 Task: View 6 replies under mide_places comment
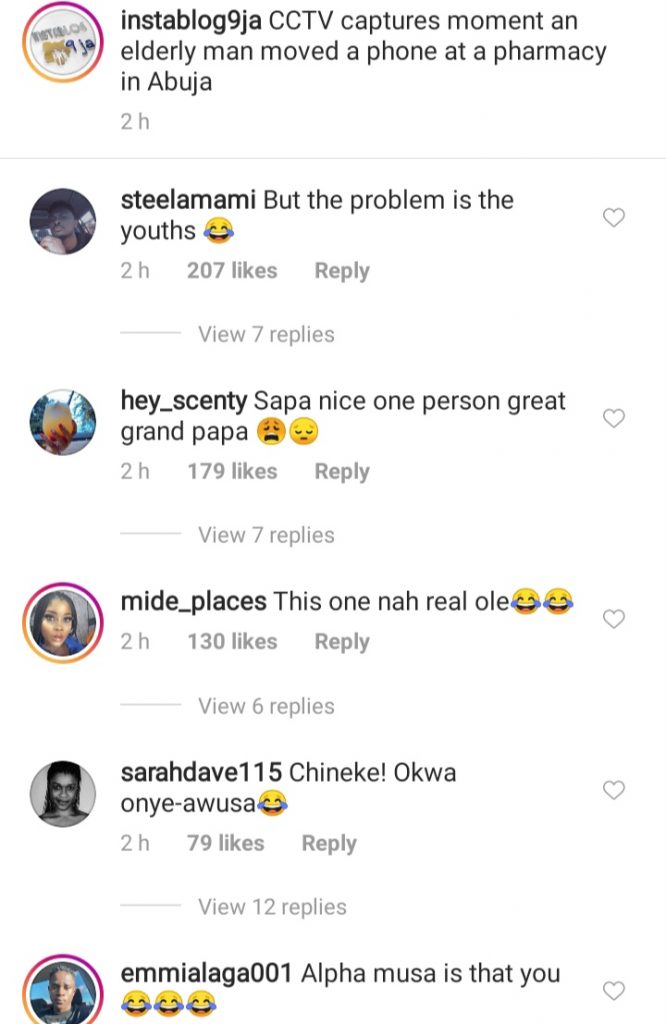point(266,706)
